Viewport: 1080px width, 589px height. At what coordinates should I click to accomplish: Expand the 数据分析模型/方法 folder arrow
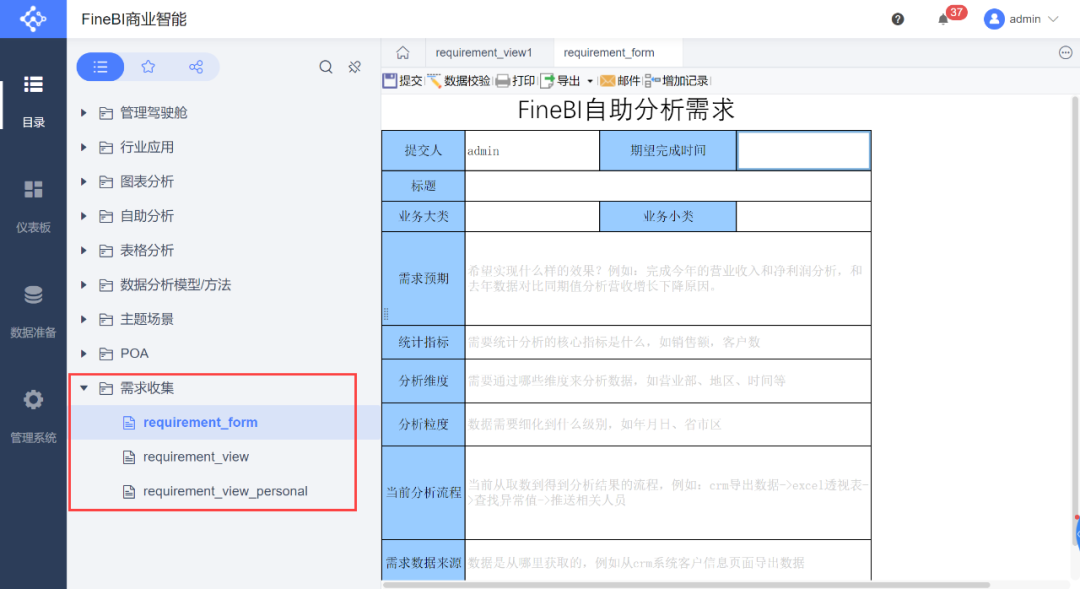83,285
